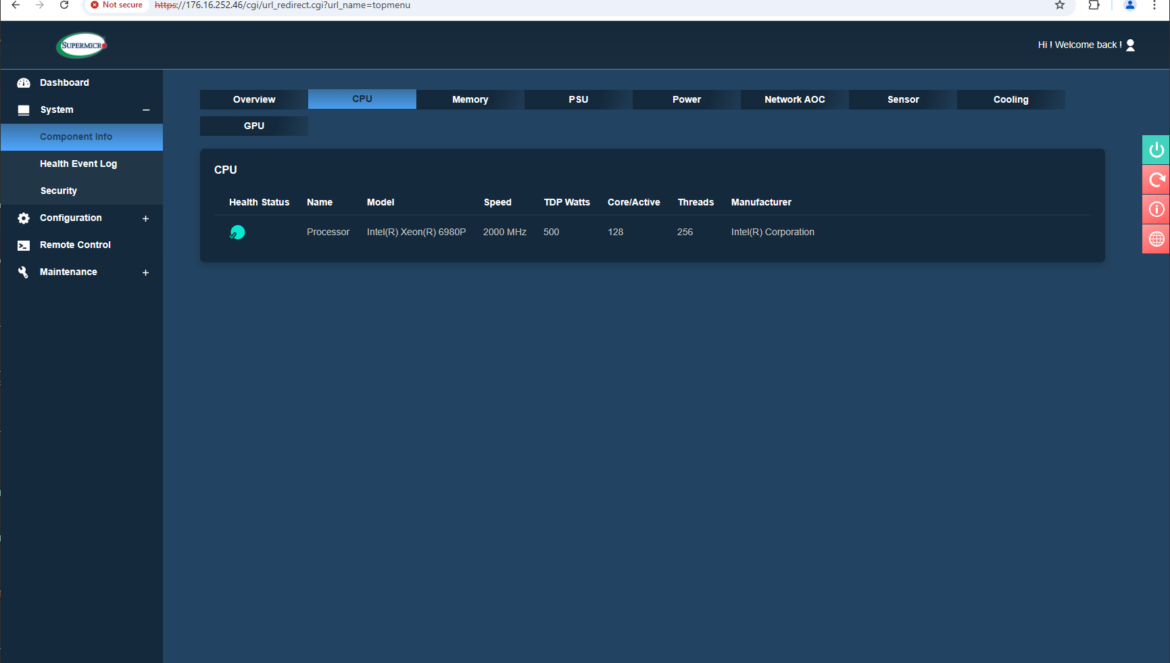Viewport: 1170px width, 663px height.
Task: Open the user profile icon
Action: pyautogui.click(x=1130, y=45)
